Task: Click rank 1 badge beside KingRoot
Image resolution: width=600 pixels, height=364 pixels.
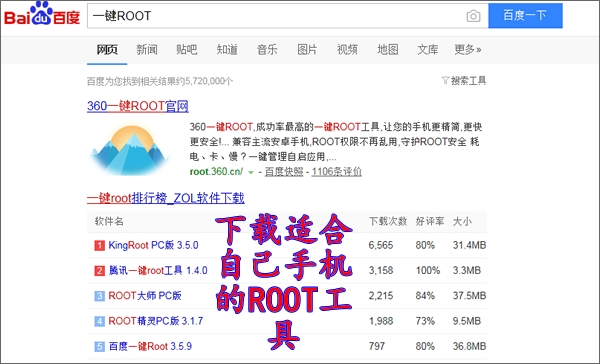Action: (x=99, y=245)
